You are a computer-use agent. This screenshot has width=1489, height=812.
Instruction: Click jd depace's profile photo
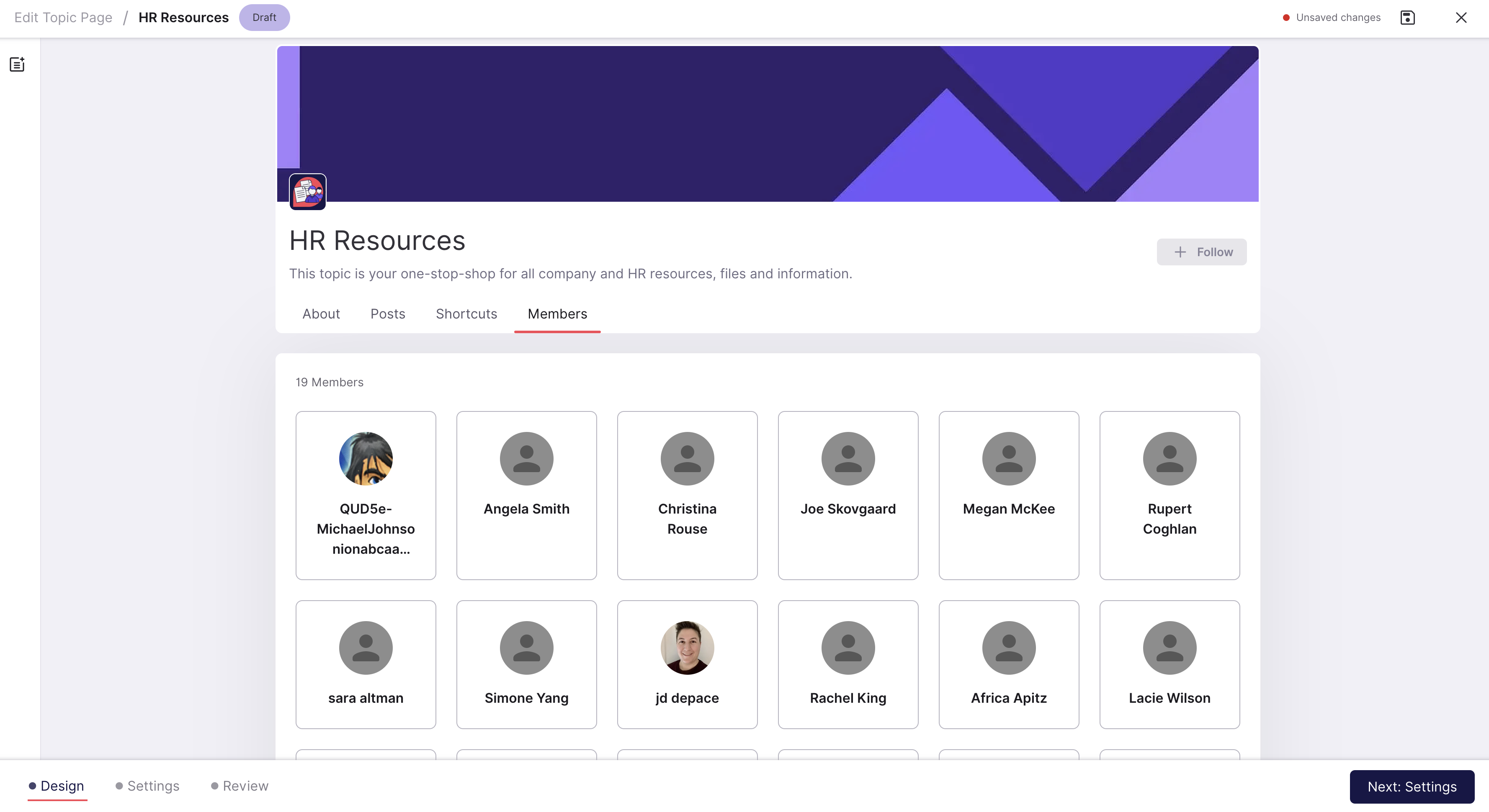[687, 647]
